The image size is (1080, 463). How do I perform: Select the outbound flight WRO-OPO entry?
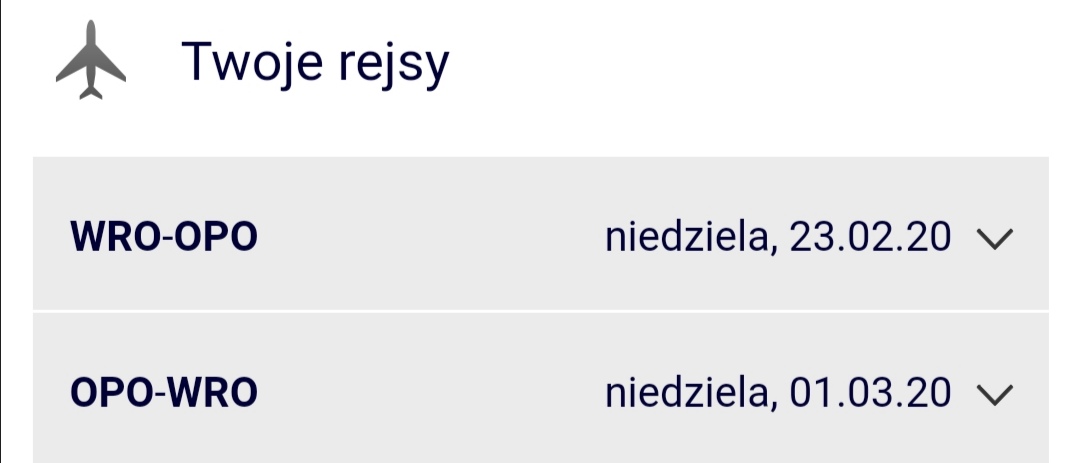[541, 234]
